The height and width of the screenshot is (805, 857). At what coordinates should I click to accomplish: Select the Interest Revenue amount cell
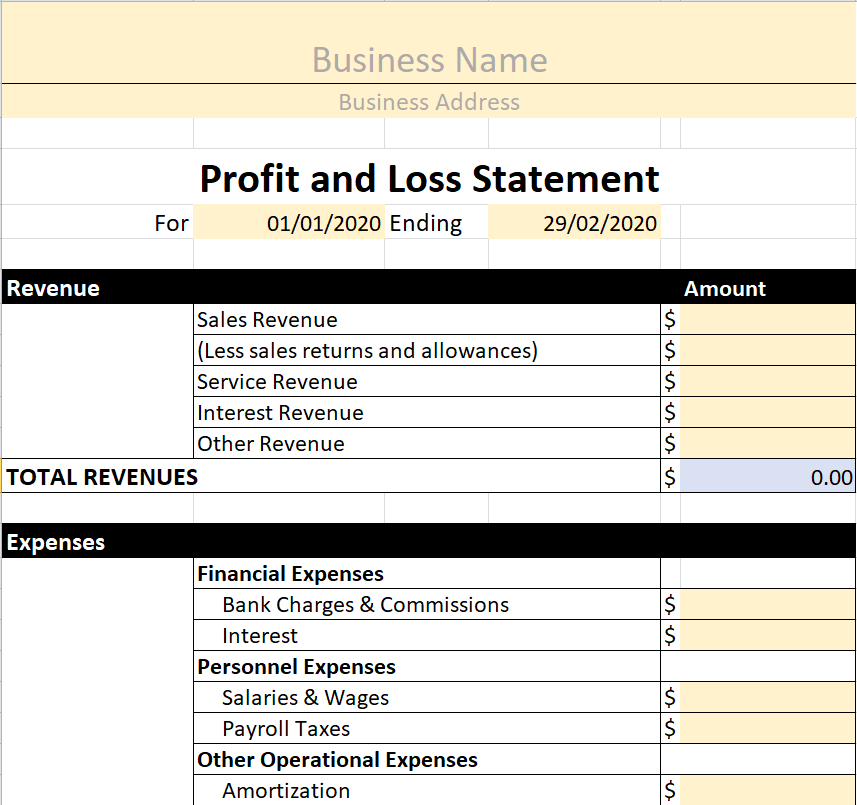pyautogui.click(x=767, y=413)
